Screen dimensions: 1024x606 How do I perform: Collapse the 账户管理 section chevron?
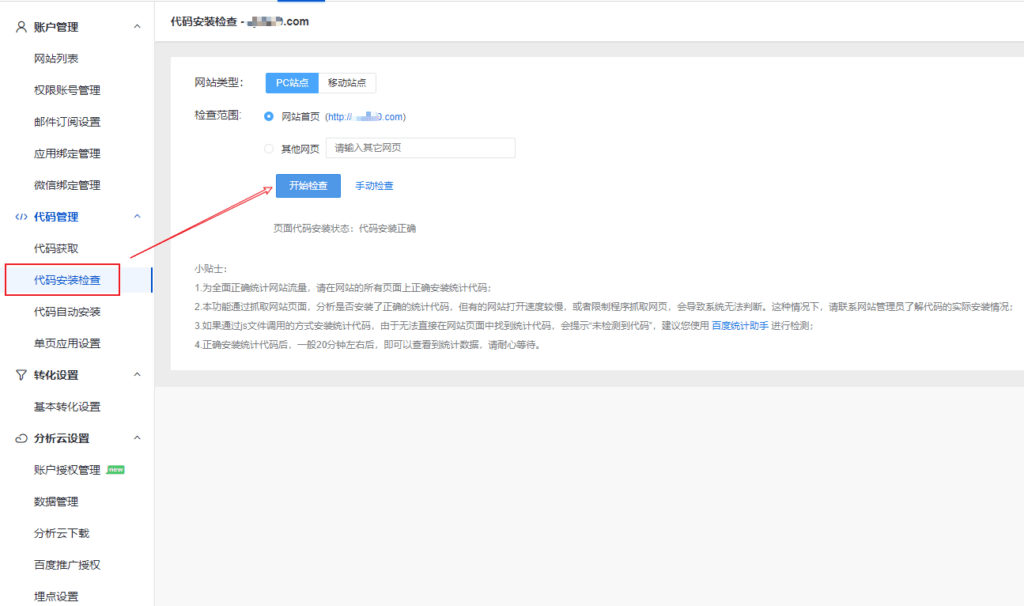pos(137,27)
